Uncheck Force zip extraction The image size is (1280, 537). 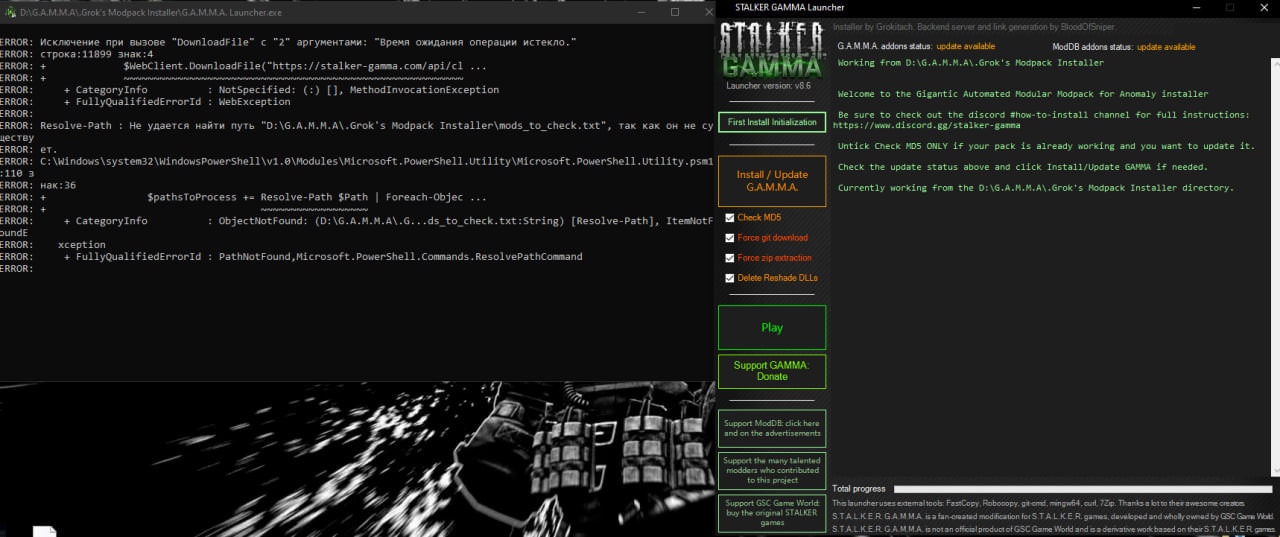coord(730,257)
